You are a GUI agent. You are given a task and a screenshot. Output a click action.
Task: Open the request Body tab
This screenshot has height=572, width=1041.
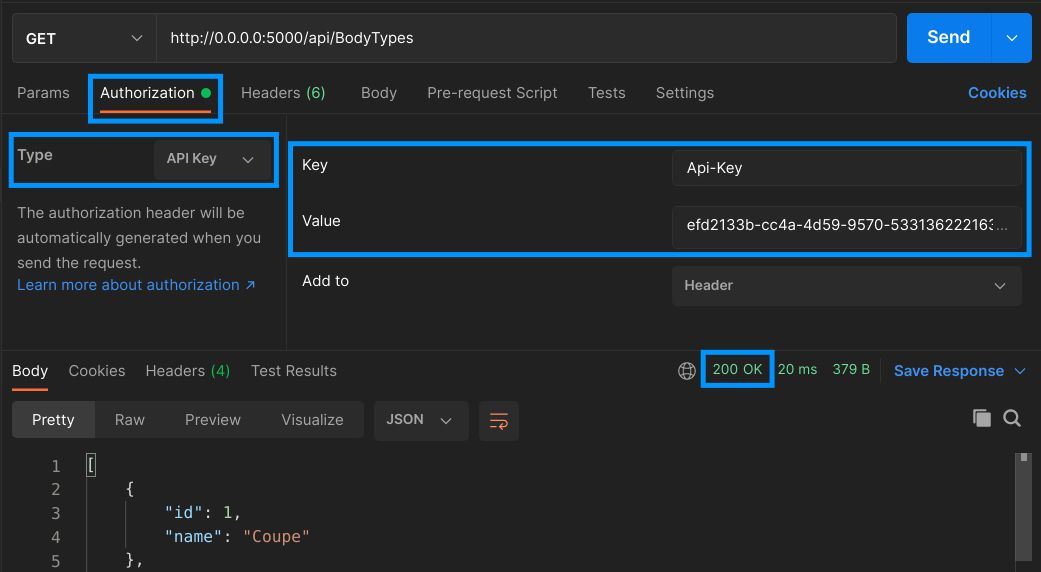click(x=378, y=93)
